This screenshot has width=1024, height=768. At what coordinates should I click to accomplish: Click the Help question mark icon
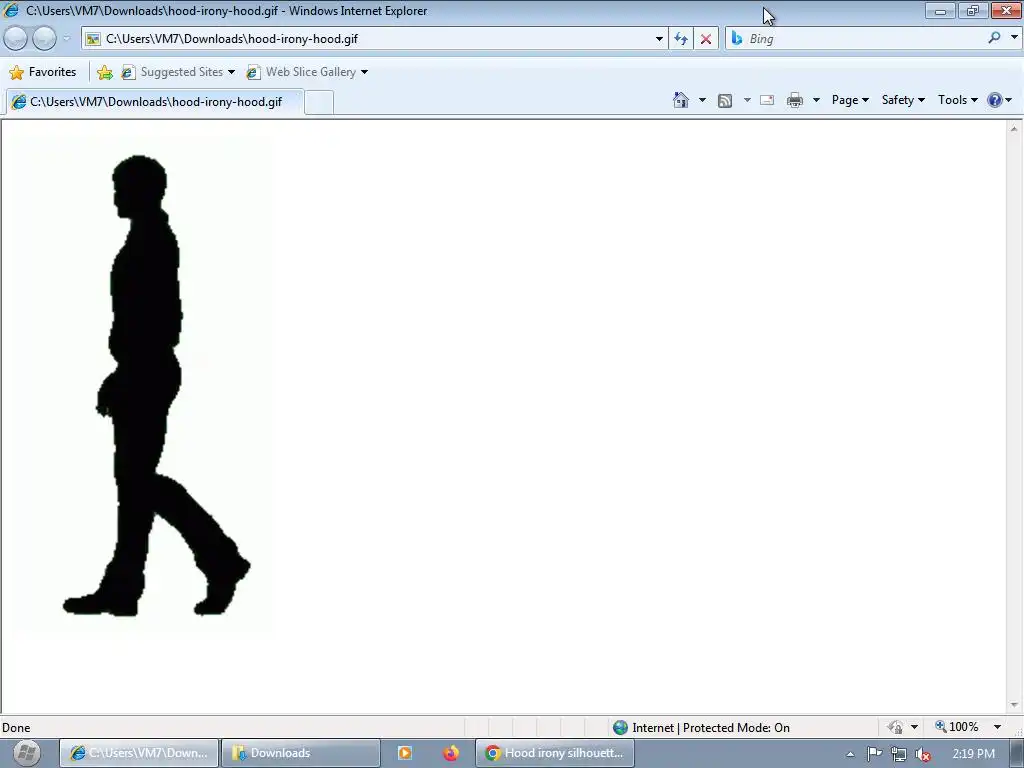pos(995,100)
